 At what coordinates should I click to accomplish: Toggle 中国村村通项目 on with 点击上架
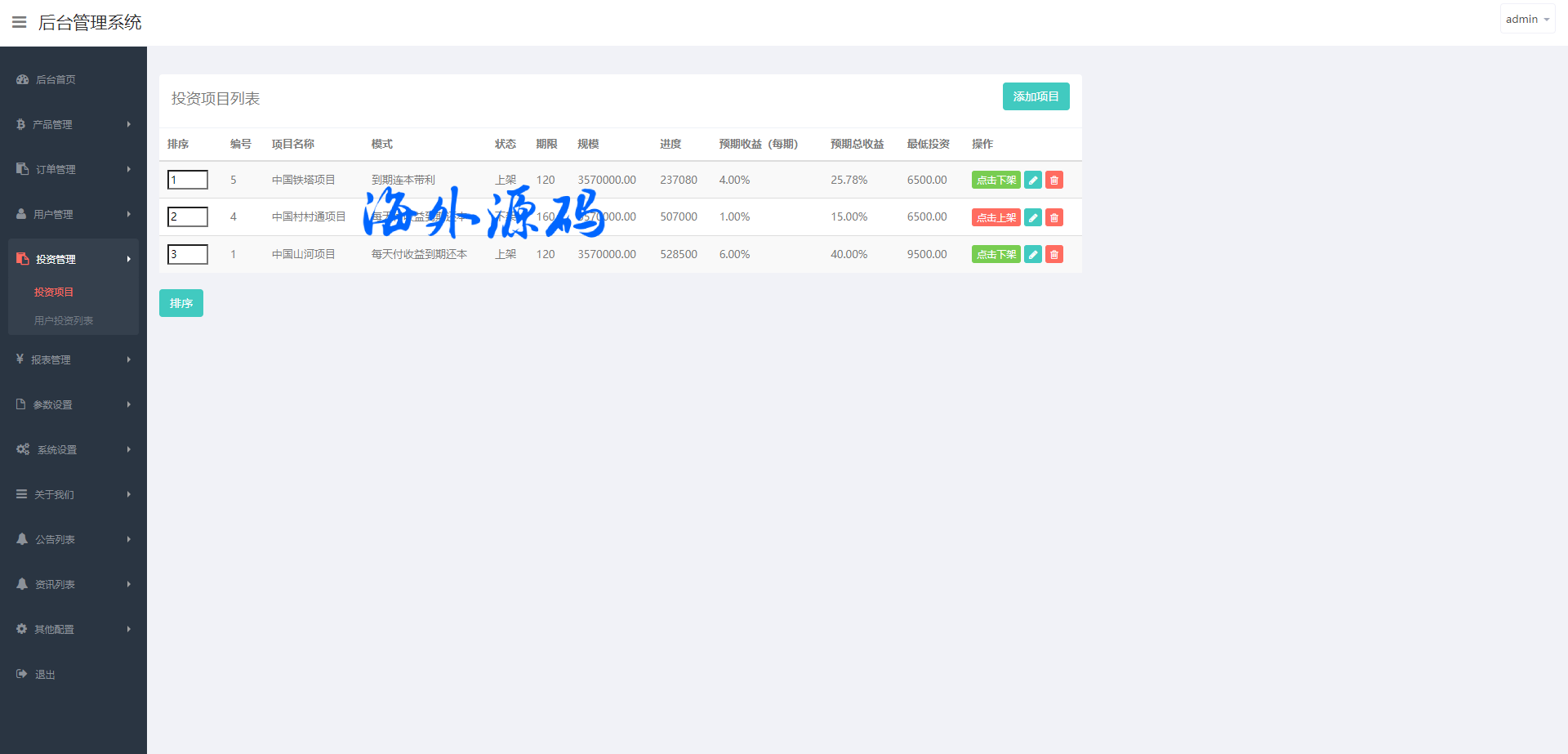point(996,217)
